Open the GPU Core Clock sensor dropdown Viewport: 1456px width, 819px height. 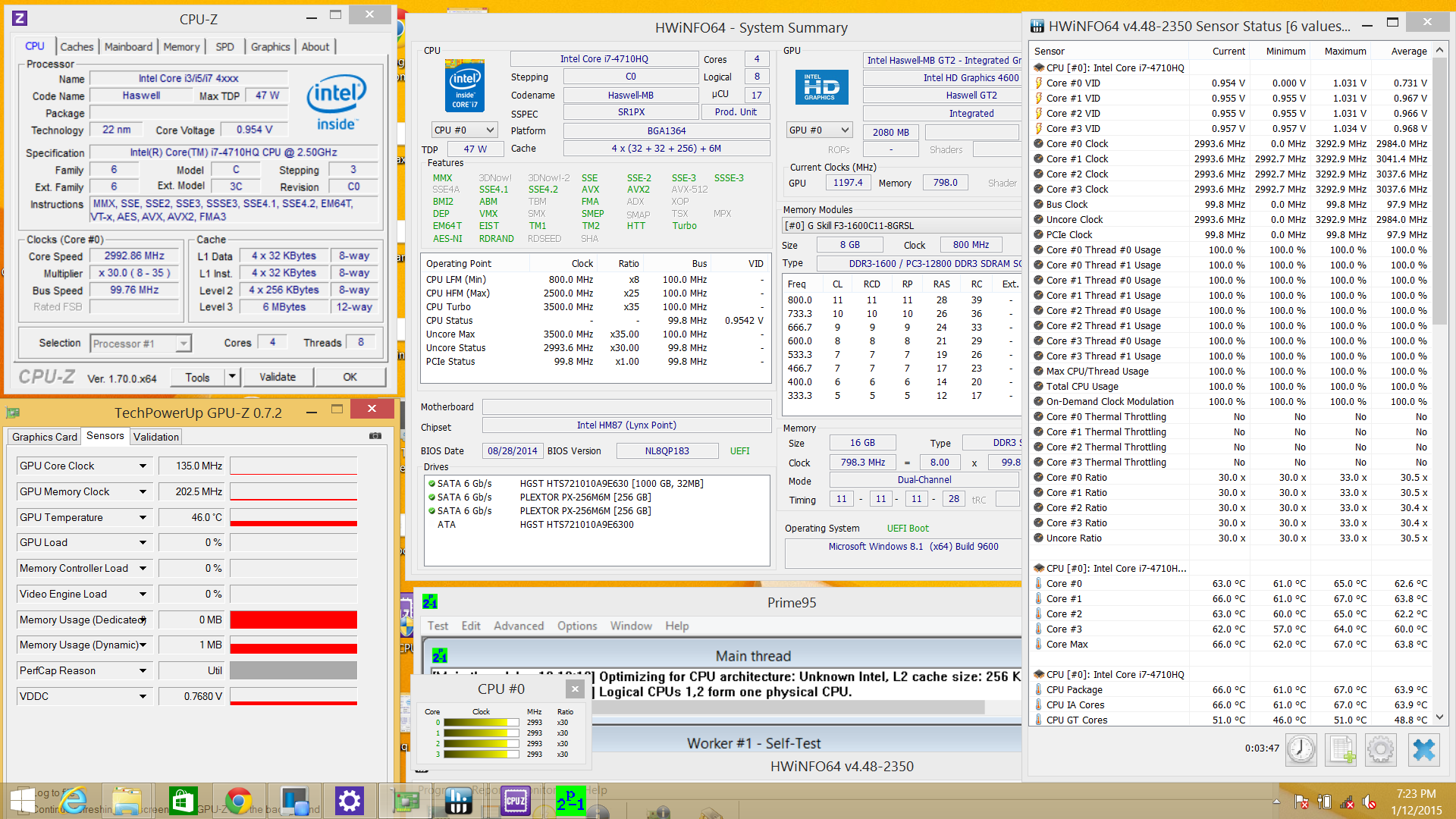[x=143, y=466]
